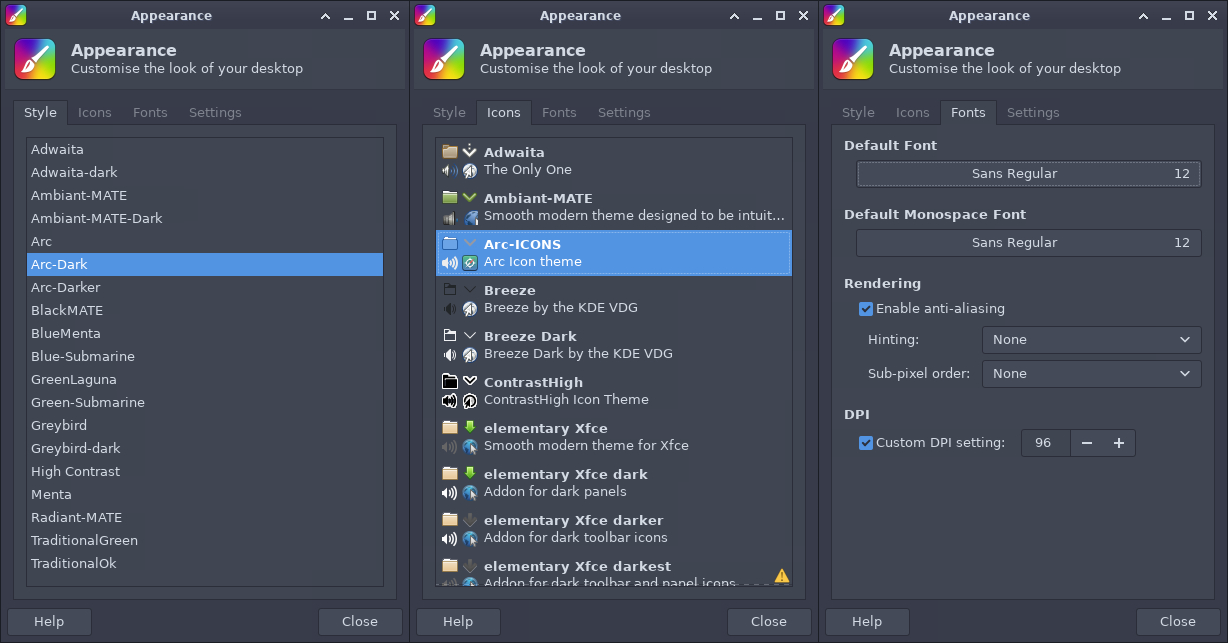Switch to the Style tab in the icon-theme window
Viewport: 1228px width, 643px height.
pyautogui.click(x=449, y=113)
